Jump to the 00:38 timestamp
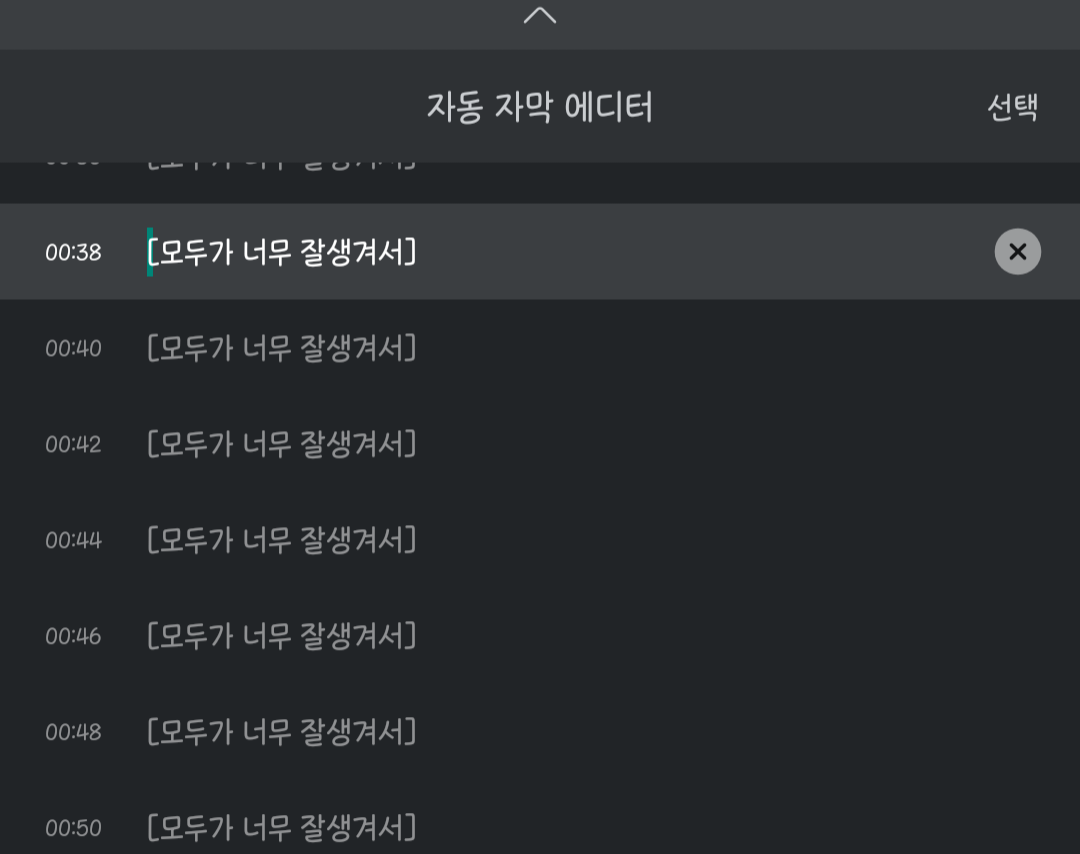Viewport: 1080px width, 854px height. (73, 253)
